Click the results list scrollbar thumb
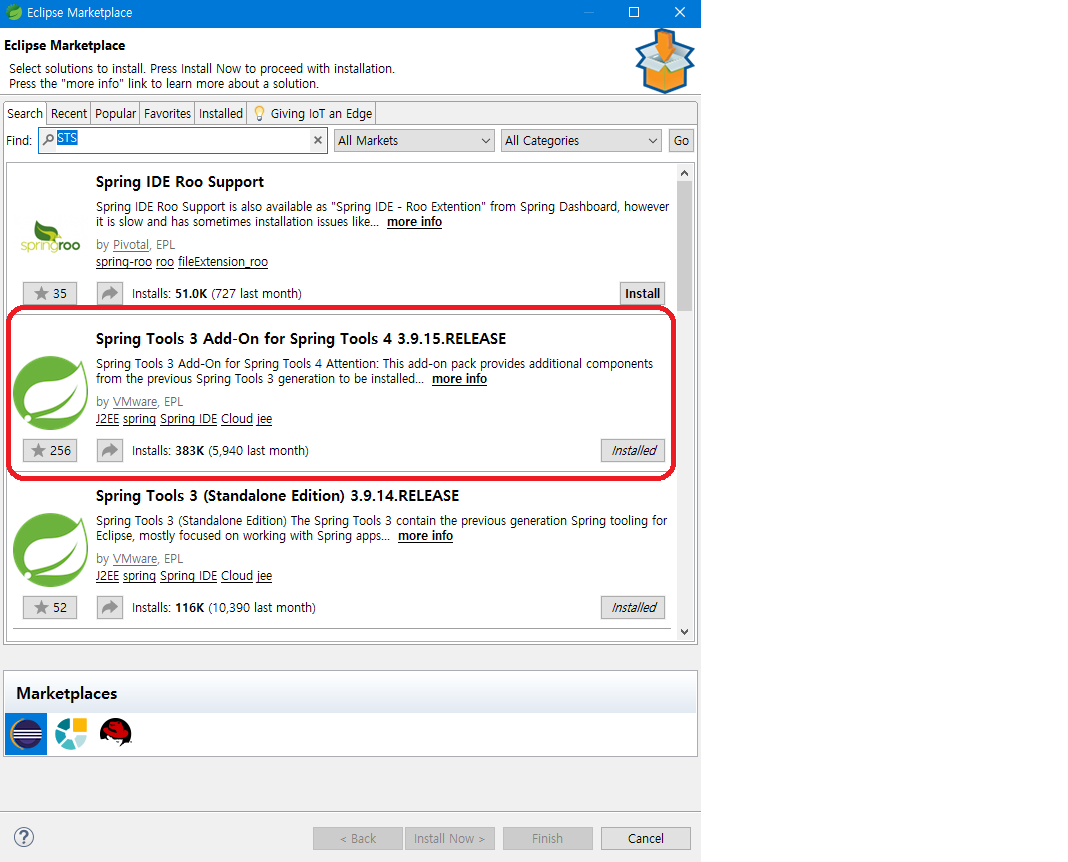The image size is (1068, 862). pyautogui.click(x=685, y=246)
